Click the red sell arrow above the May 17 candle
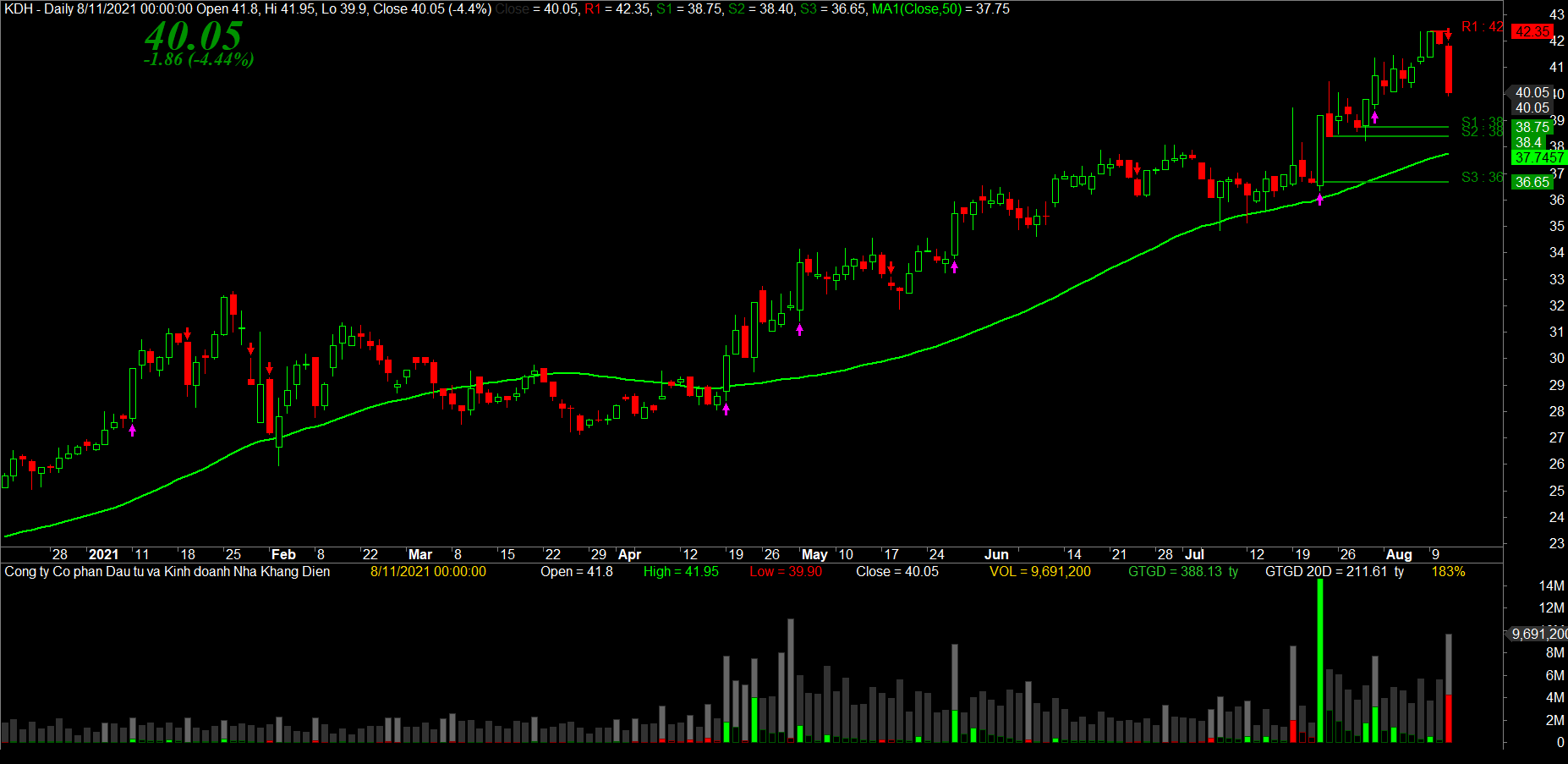1568x764 pixels. (x=891, y=267)
